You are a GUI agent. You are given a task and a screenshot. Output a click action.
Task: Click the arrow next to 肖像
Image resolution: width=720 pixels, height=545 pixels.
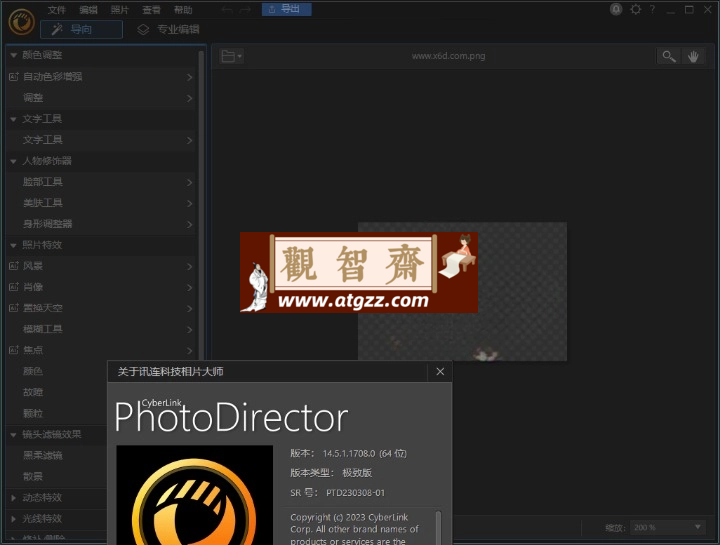190,287
